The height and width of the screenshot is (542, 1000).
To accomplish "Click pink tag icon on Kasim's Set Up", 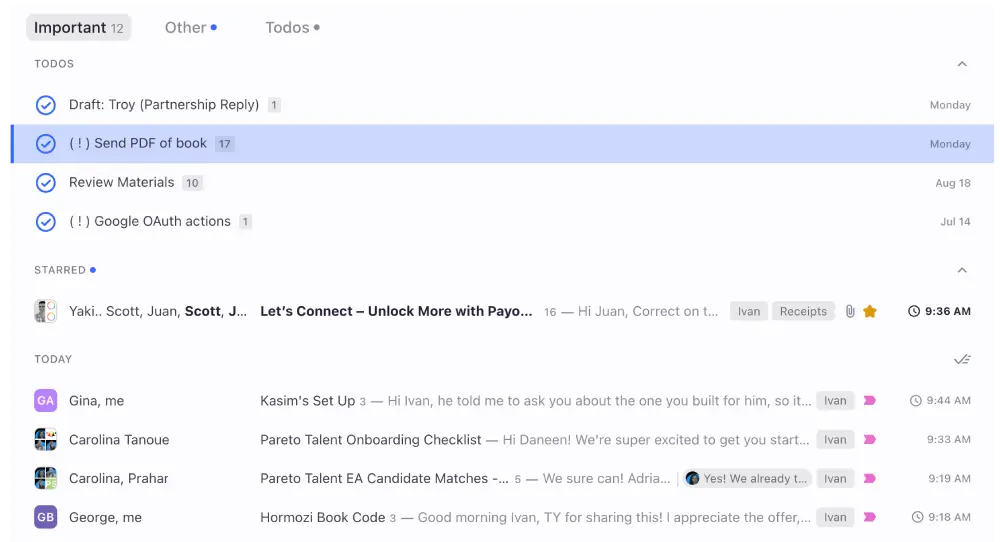I will [869, 400].
